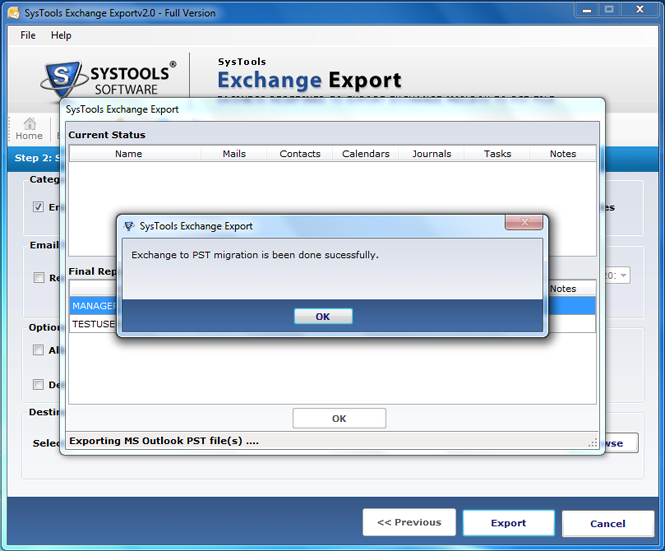Minimize the main SysTools window

coord(587,10)
